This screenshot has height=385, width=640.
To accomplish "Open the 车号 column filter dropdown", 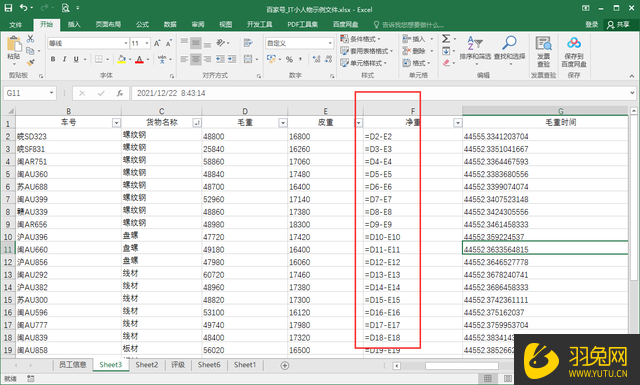I will pos(116,123).
